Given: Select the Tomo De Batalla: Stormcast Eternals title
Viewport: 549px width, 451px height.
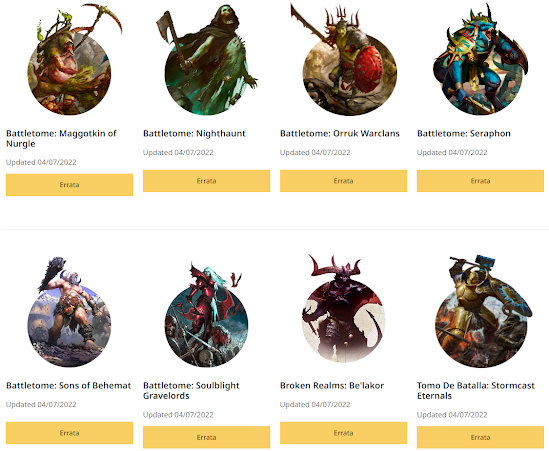Looking at the screenshot, I should [476, 390].
